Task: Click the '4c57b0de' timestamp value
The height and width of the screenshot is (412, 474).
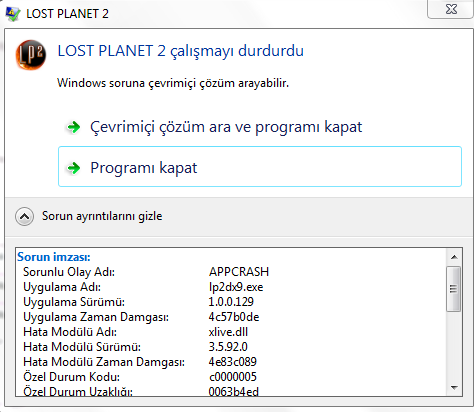Action: point(234,317)
